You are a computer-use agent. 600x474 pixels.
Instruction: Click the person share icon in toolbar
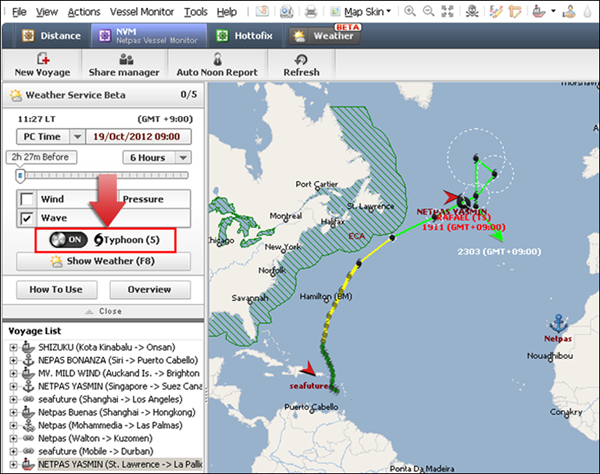tap(569, 12)
